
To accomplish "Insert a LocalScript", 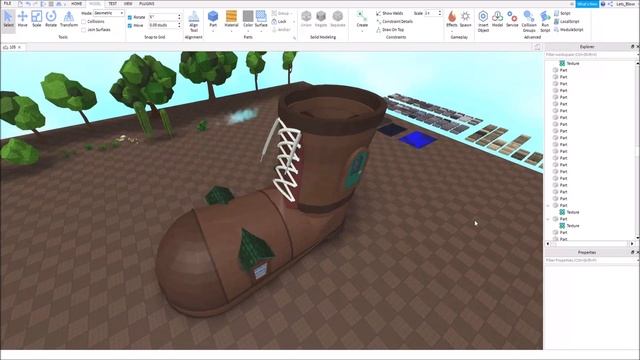I will pos(567,21).
